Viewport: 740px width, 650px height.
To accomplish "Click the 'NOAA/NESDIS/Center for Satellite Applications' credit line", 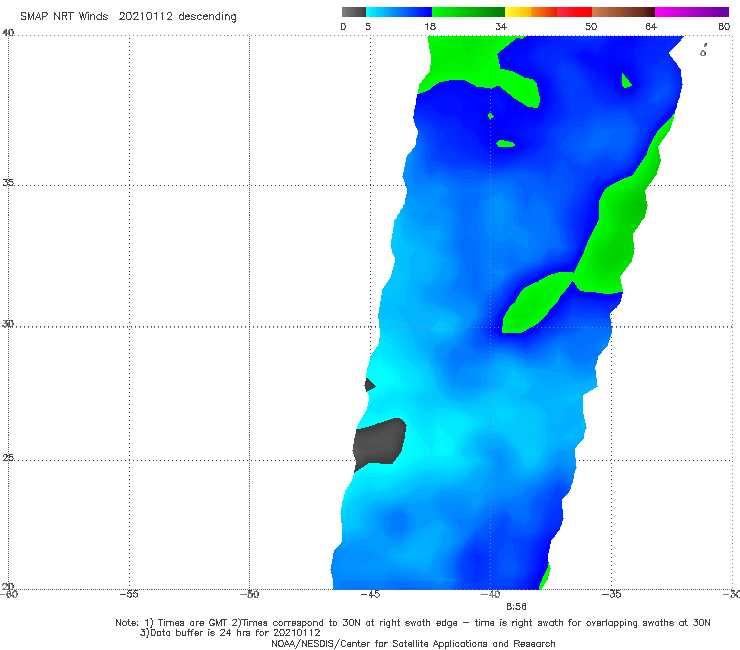I will tap(413, 644).
